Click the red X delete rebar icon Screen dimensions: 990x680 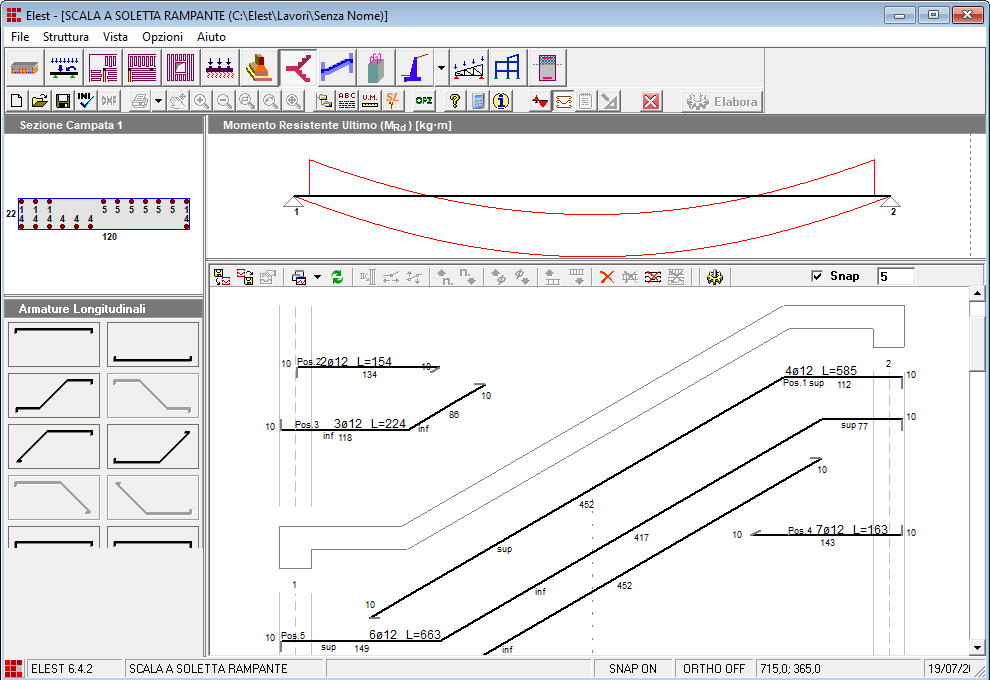coord(606,277)
